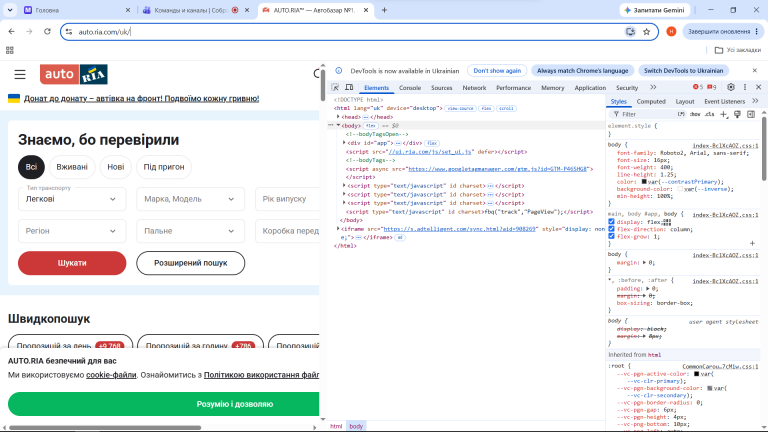Open the Донат до донату banner link
768x432 pixels.
pyautogui.click(x=142, y=98)
